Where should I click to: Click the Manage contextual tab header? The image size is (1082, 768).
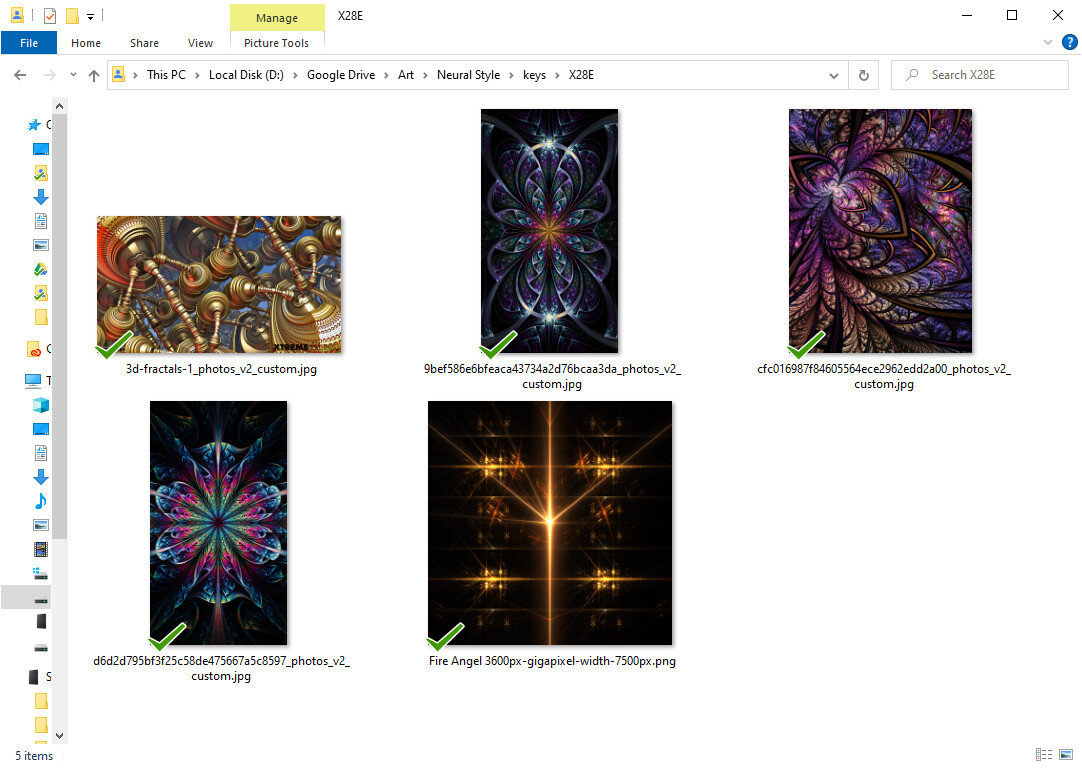click(277, 18)
